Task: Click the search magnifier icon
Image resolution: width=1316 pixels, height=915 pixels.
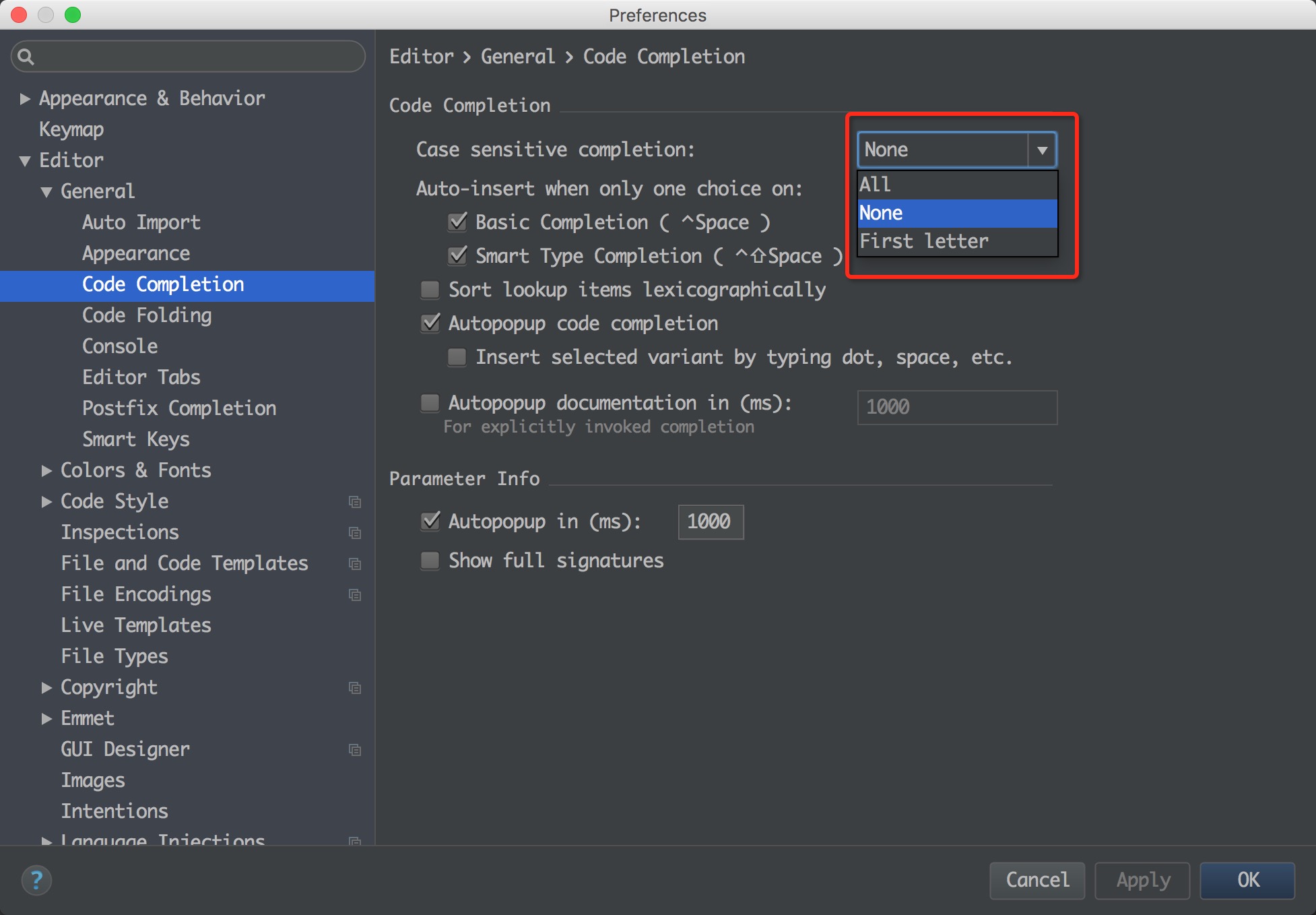Action: click(x=26, y=57)
